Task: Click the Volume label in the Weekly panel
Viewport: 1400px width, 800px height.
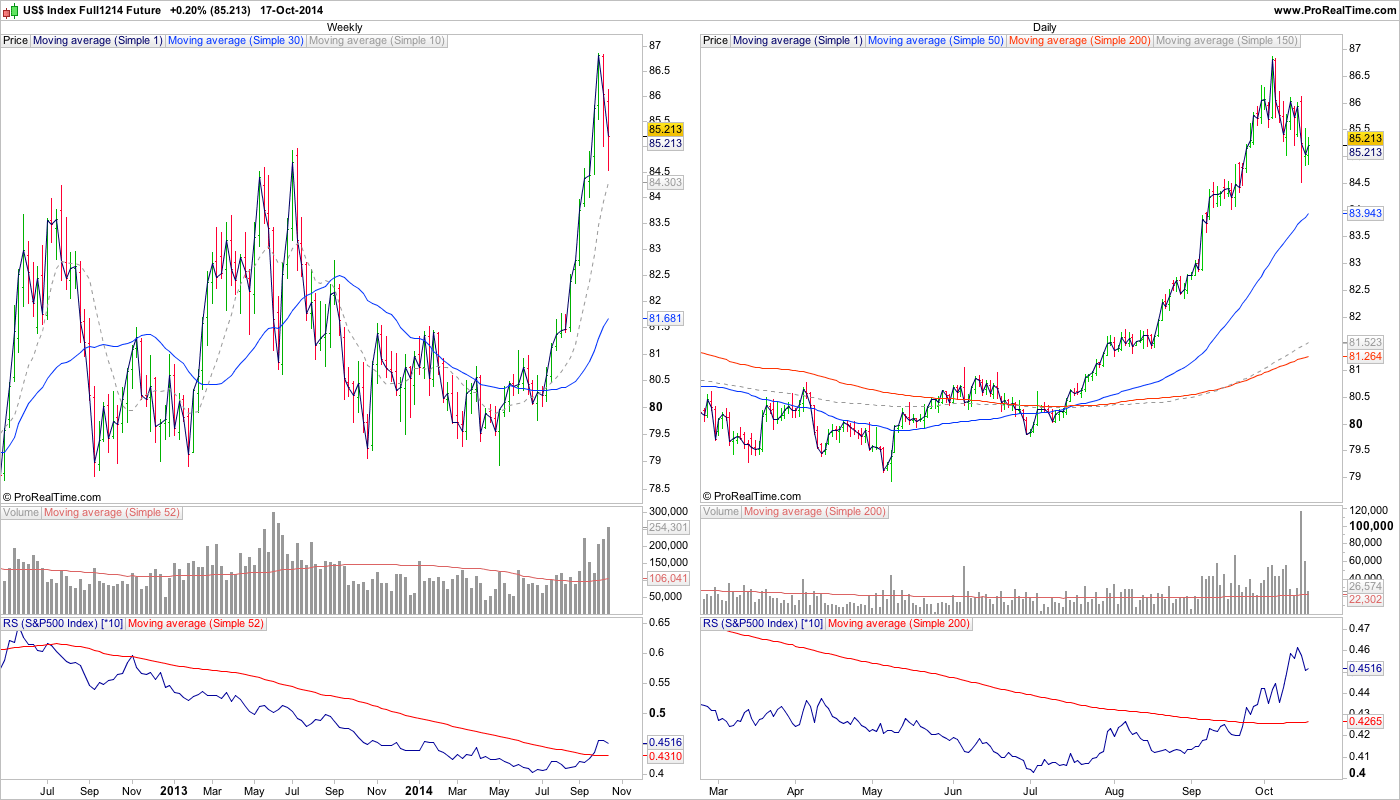Action: coord(21,512)
